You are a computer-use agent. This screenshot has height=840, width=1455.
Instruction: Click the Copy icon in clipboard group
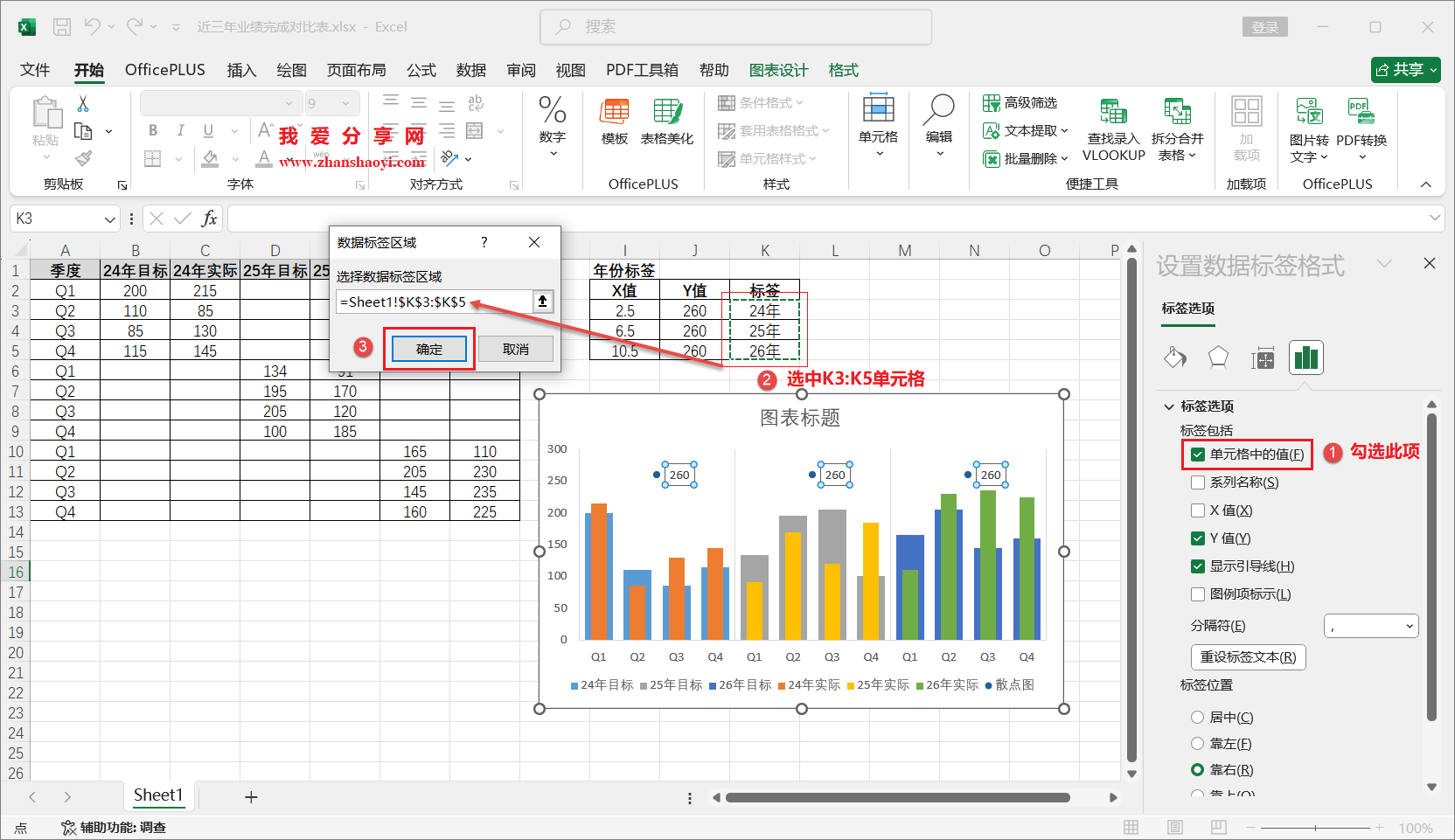(83, 131)
